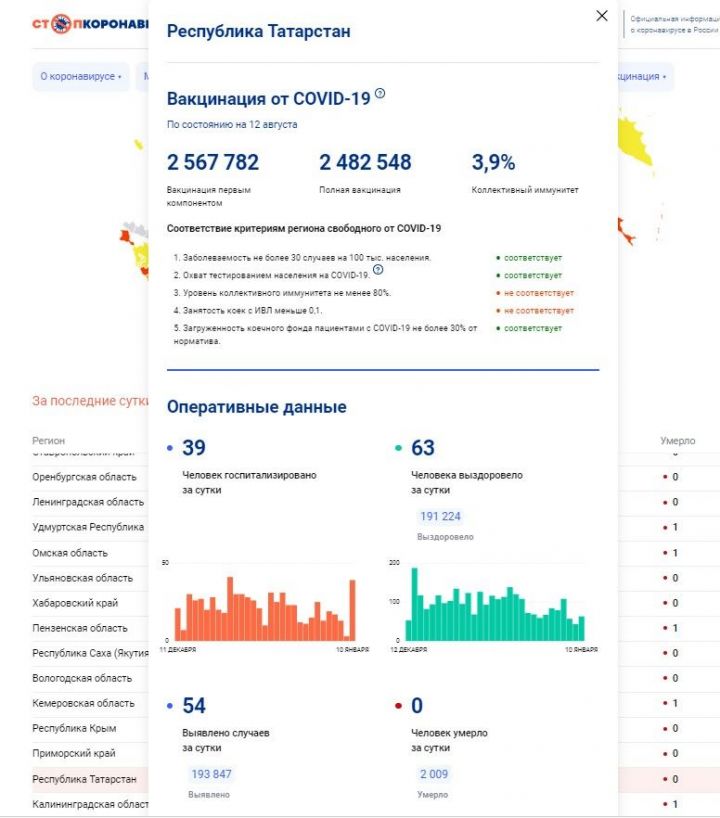Select Республика Саха (Якутия) row

pyautogui.click(x=90, y=653)
